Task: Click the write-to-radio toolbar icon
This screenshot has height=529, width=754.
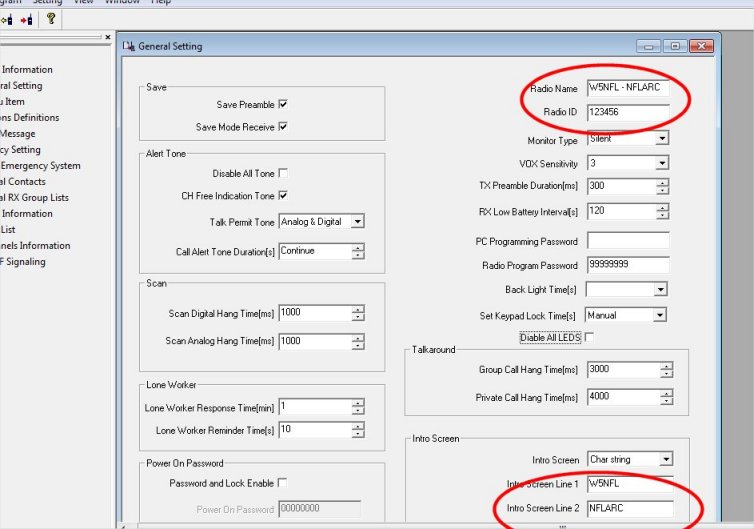Action: tap(26, 19)
